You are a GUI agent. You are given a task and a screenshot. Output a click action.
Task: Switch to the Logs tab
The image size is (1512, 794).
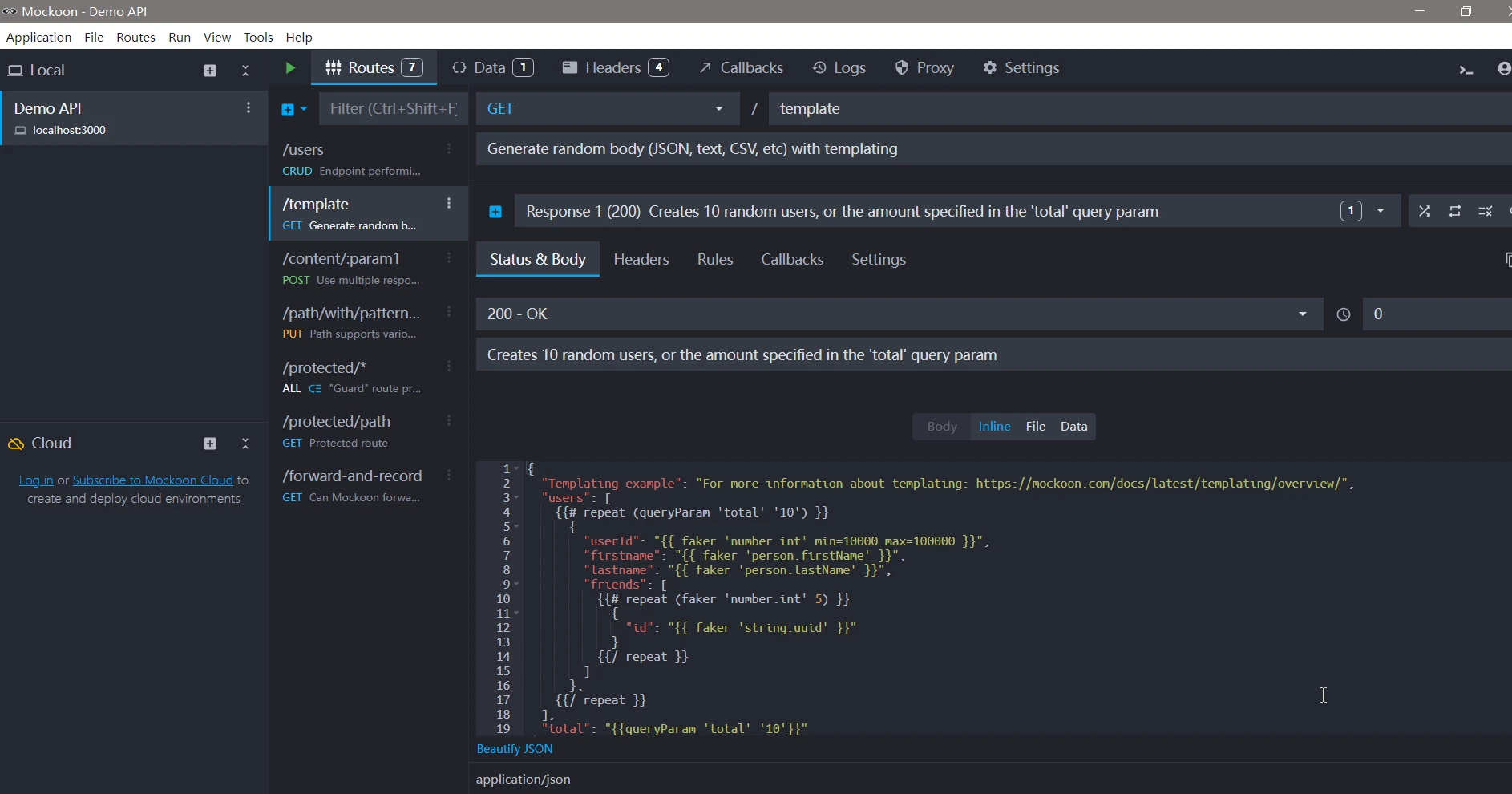coord(839,68)
